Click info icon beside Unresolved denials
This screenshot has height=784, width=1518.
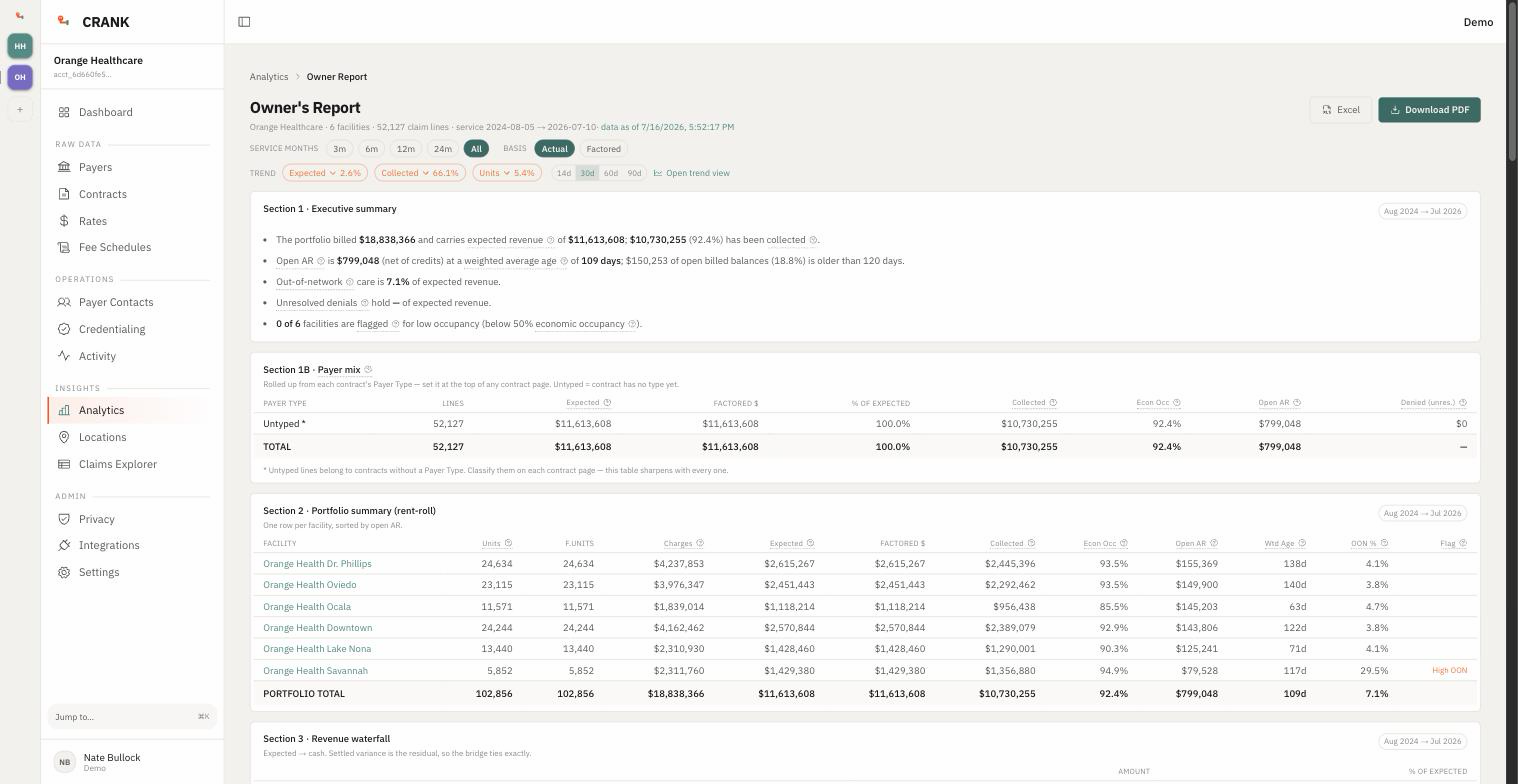pyautogui.click(x=364, y=303)
